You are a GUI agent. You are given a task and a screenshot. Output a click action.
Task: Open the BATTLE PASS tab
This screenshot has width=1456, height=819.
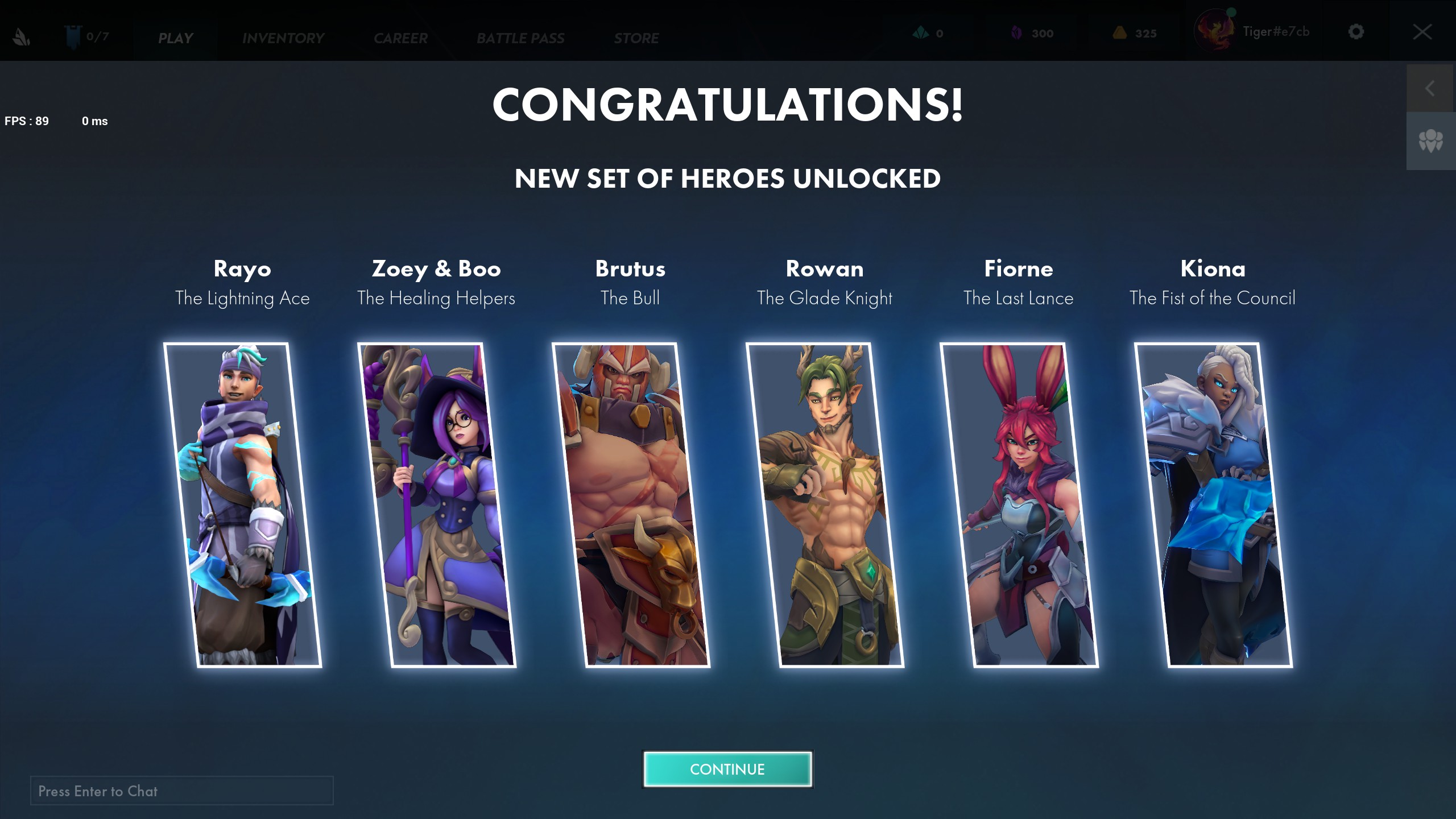(x=520, y=38)
